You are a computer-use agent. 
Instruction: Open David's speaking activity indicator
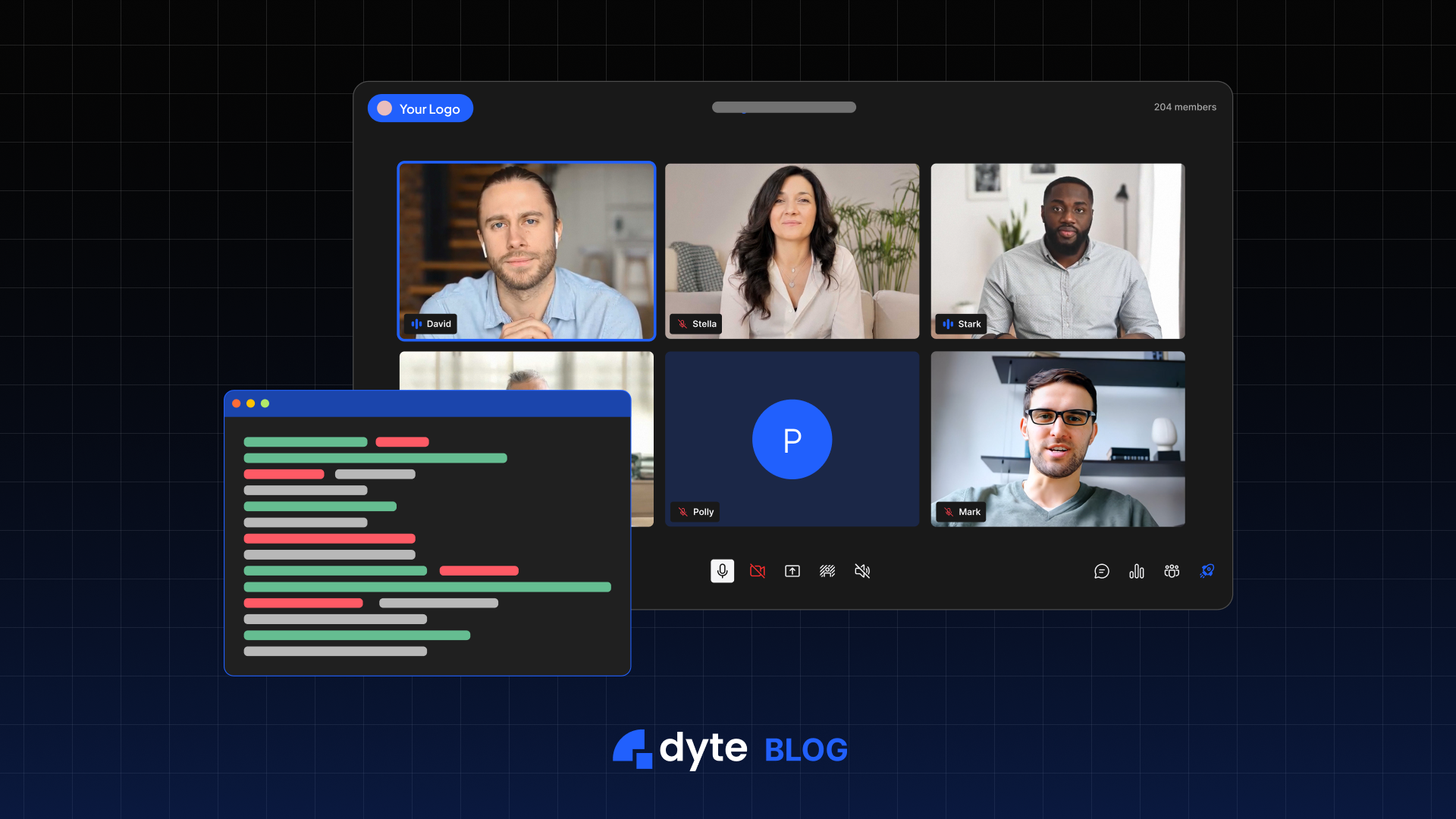[415, 324]
